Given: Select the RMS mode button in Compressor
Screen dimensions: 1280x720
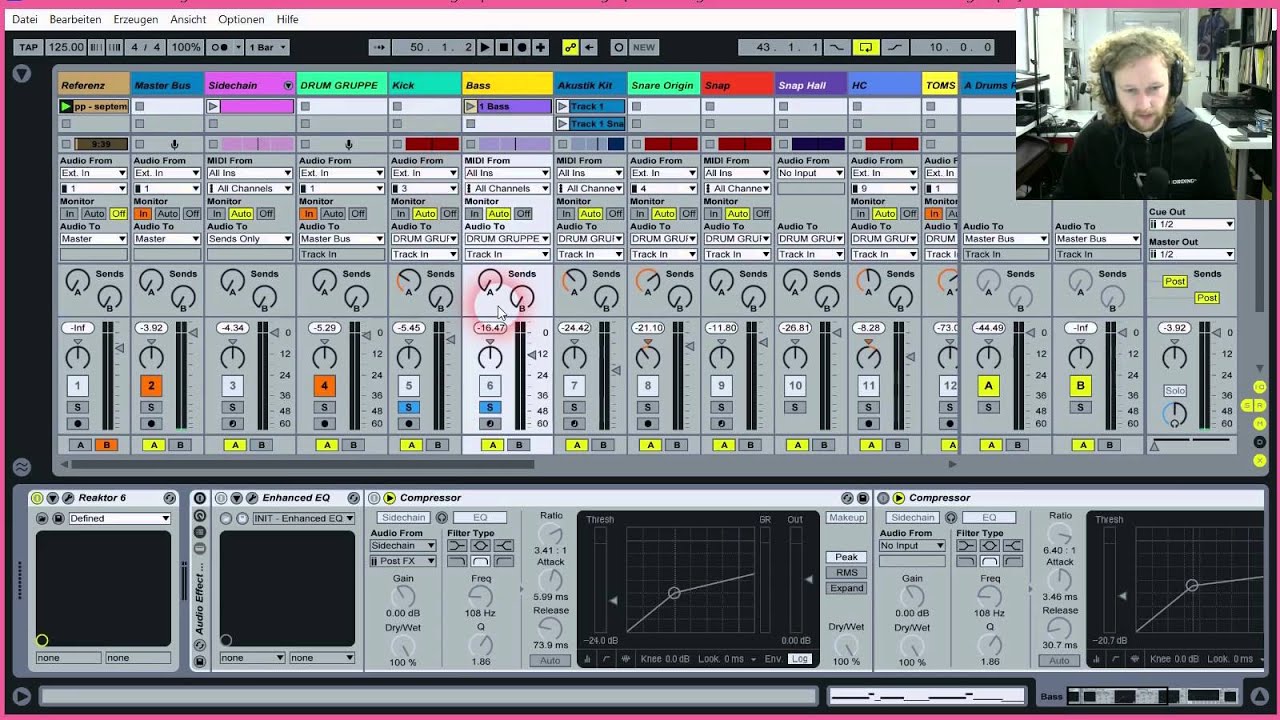Looking at the screenshot, I should tap(846, 573).
